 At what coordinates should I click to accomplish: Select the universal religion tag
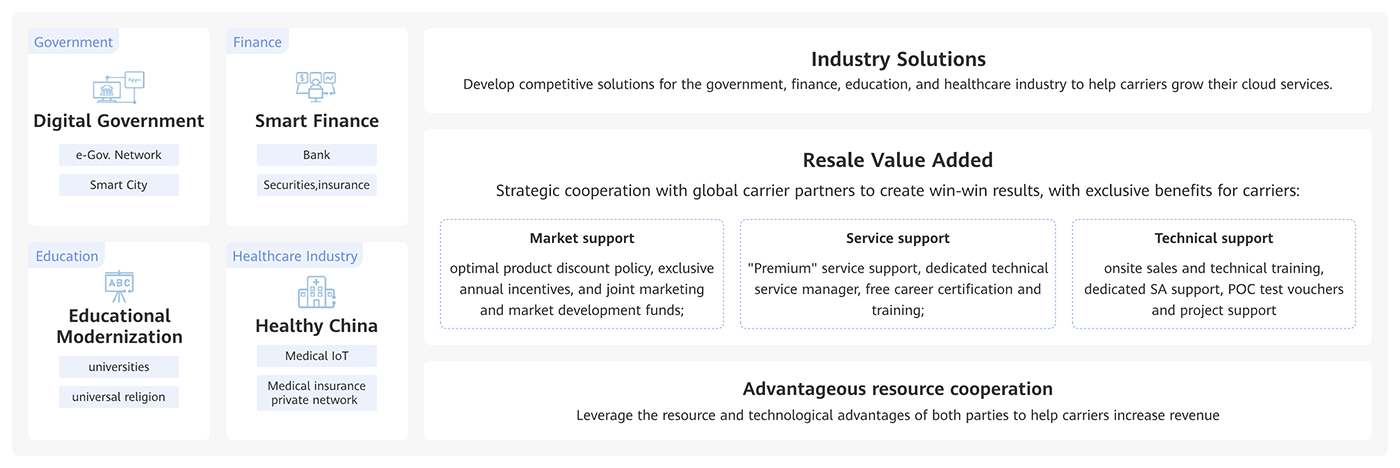tap(119, 397)
